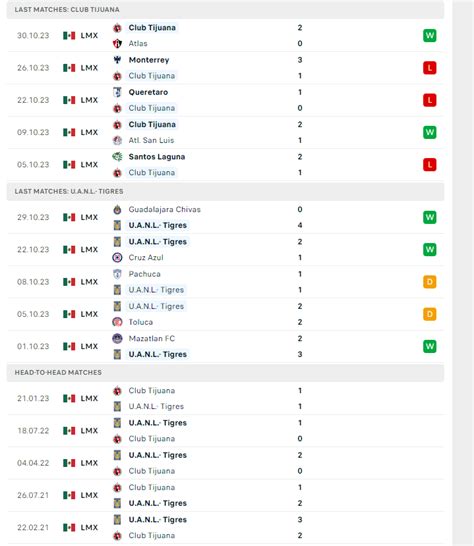The width and height of the screenshot is (474, 546).
Task: Open the 21.01.23 head-to-head match row
Action: coord(225,398)
